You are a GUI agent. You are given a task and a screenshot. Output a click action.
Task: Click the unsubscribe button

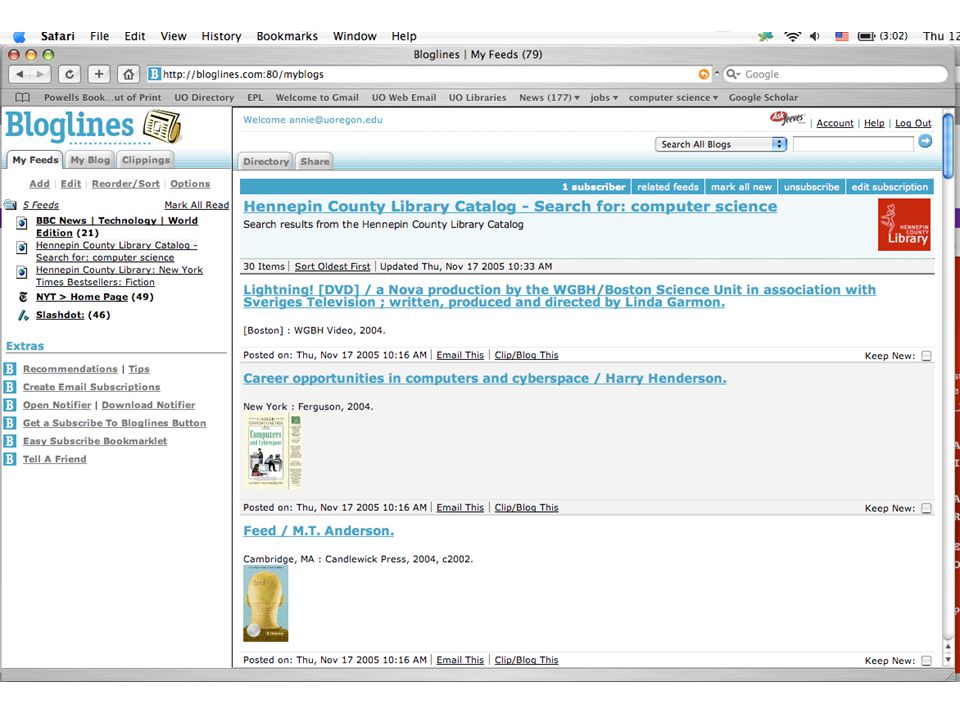tap(811, 187)
